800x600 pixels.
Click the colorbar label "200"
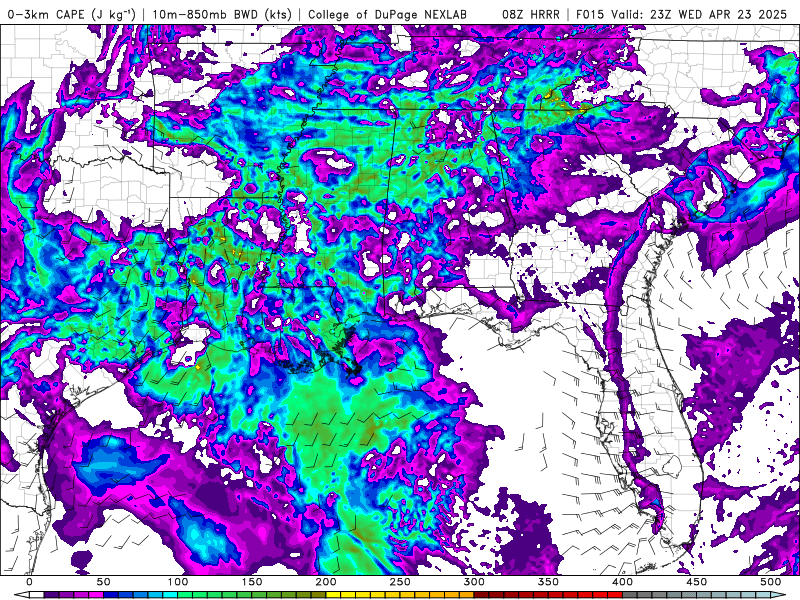(326, 582)
